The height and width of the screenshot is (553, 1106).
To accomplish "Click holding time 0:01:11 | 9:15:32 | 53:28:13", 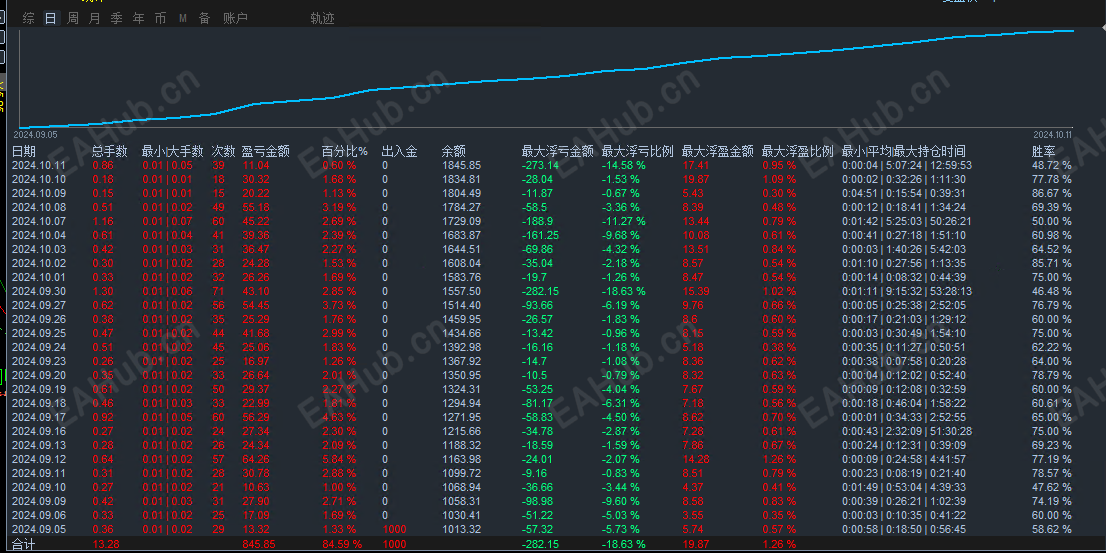I will point(907,291).
